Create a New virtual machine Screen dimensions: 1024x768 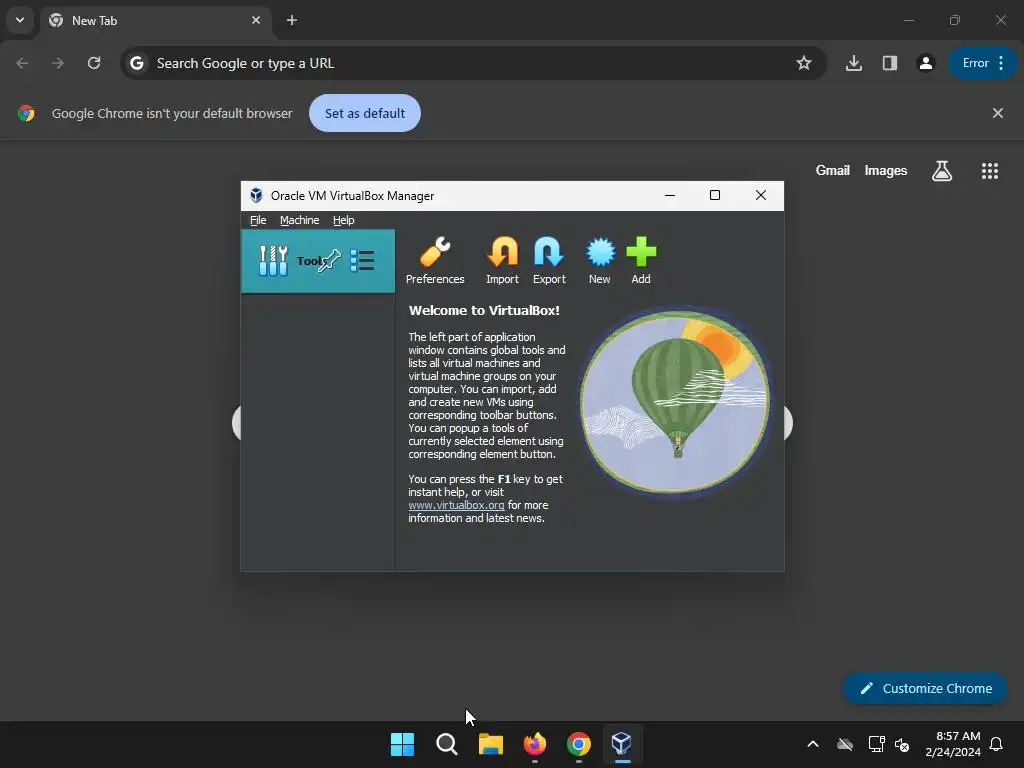600,261
